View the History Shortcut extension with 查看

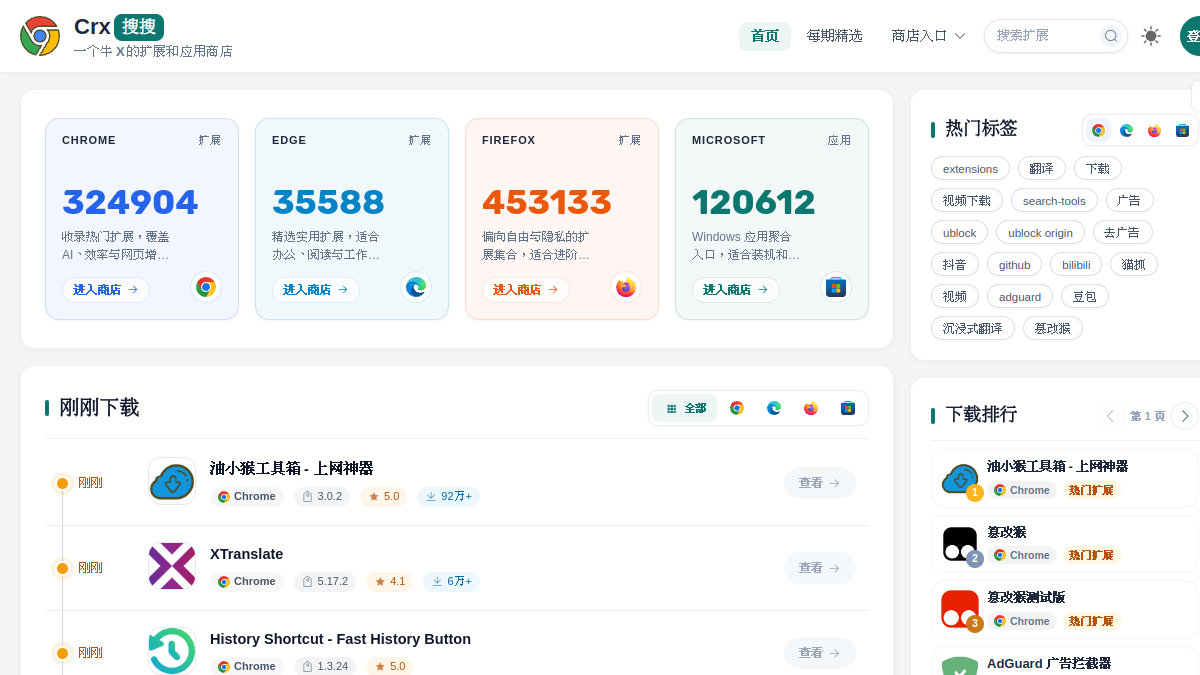pyautogui.click(x=820, y=653)
